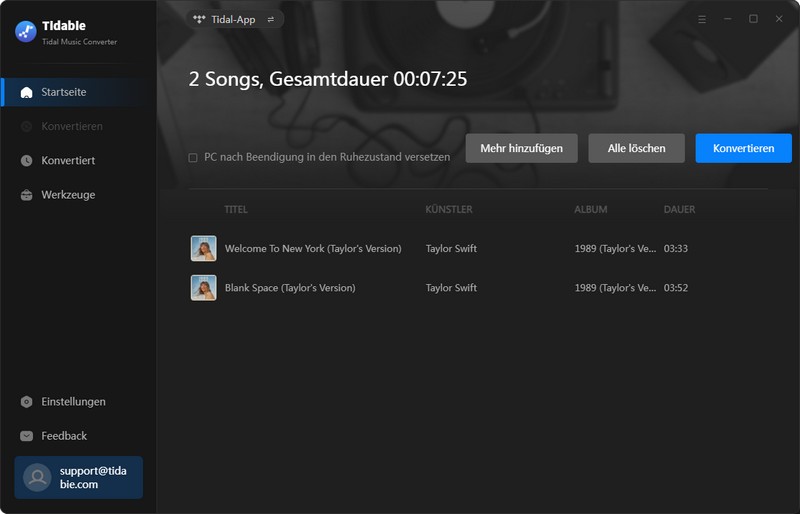Click the envelope icon beside Feedback
Screen dimensions: 800x514
click(27, 436)
